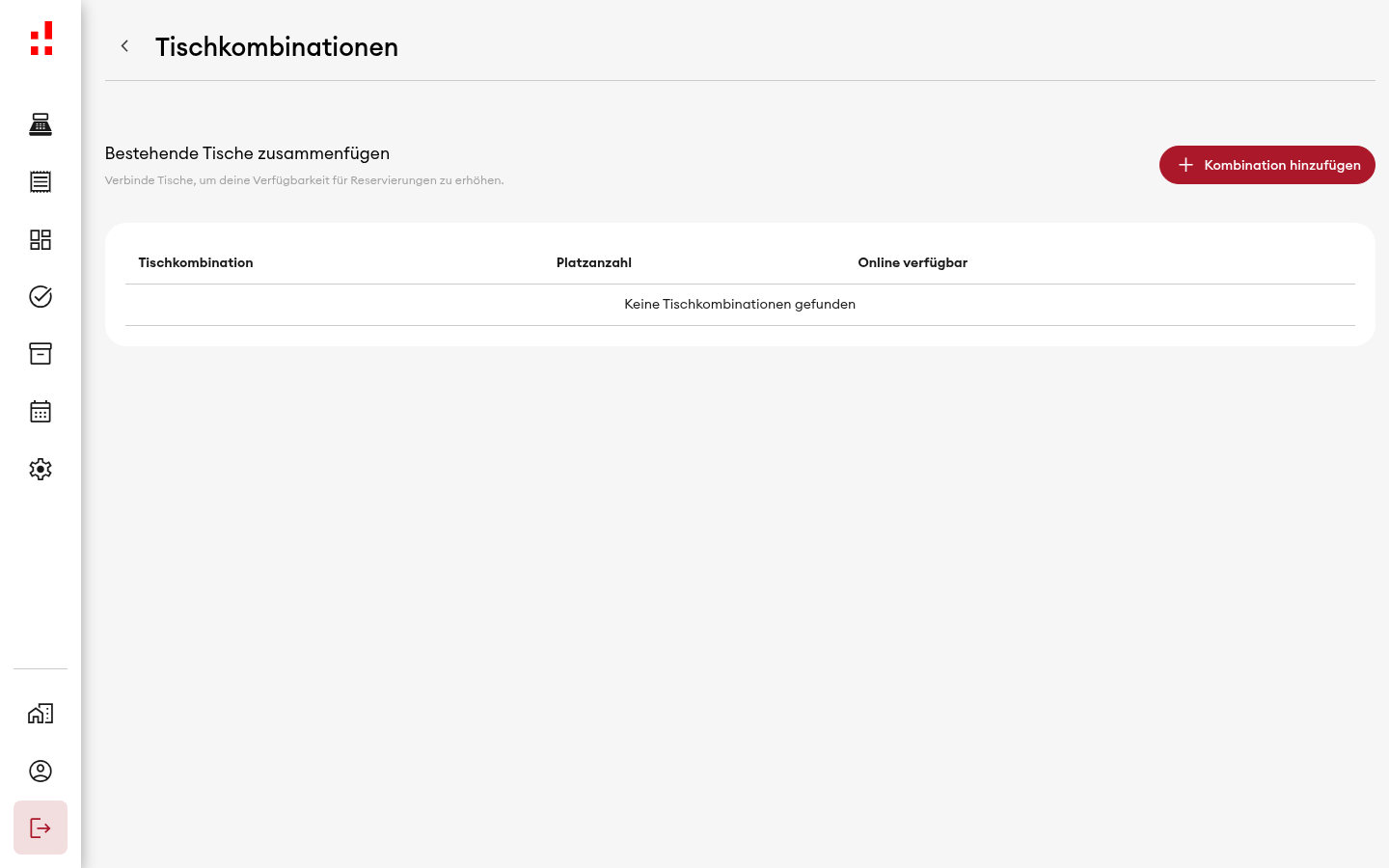Image resolution: width=1389 pixels, height=868 pixels.
Task: Click the 'Bestehende Tische zusammenfügen' heading
Action: (247, 153)
